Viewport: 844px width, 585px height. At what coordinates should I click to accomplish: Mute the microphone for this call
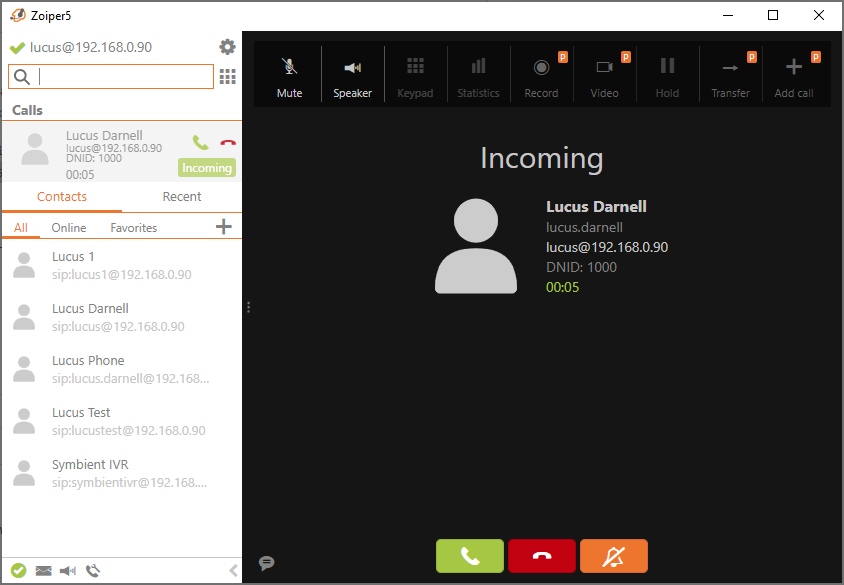289,72
